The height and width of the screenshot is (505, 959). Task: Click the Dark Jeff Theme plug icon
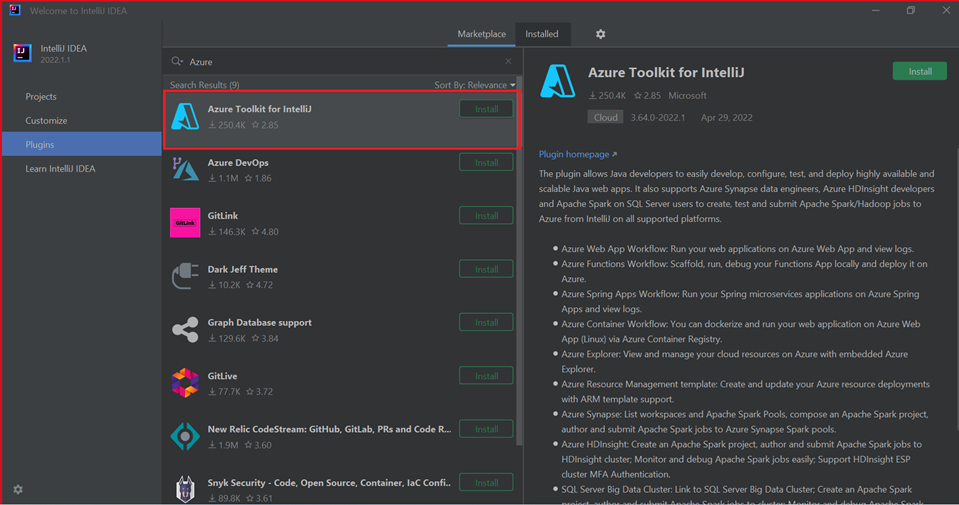tap(185, 276)
